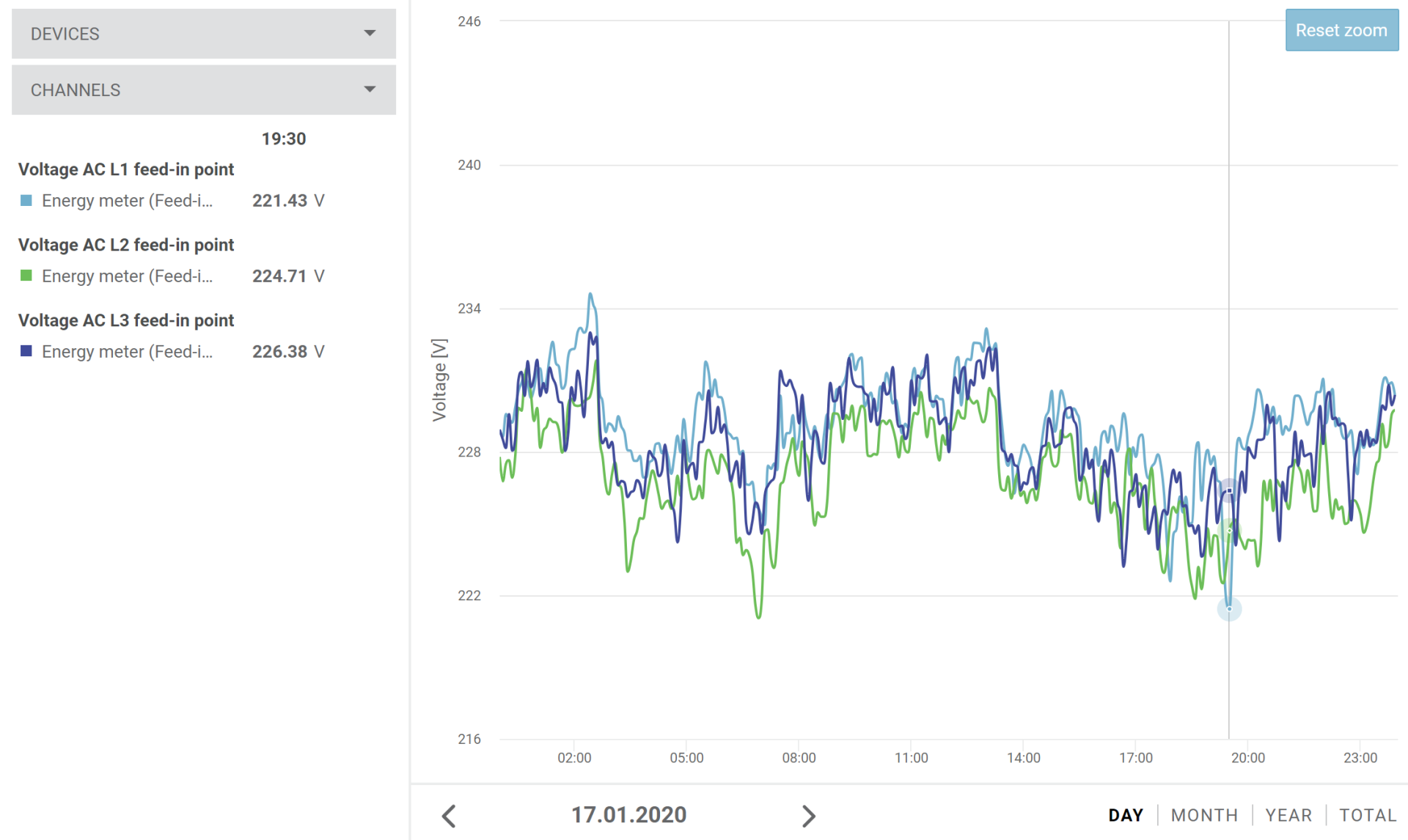Click the Reset zoom button
1408x840 pixels.
pyautogui.click(x=1341, y=31)
